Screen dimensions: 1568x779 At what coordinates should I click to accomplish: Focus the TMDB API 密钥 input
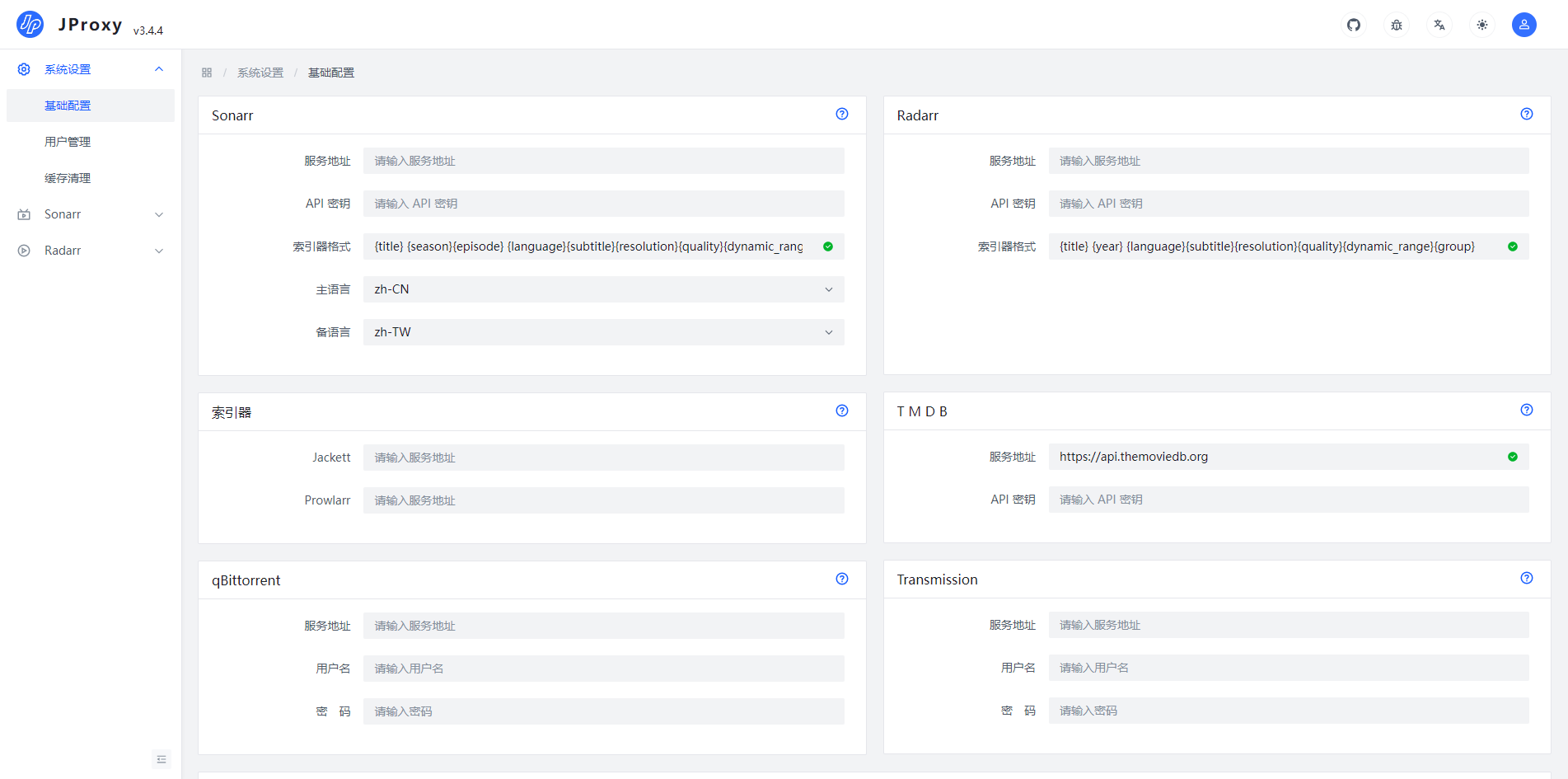1289,500
